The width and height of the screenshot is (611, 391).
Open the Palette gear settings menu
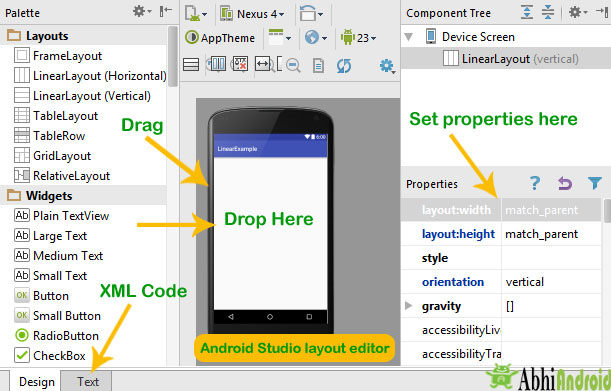coord(141,12)
